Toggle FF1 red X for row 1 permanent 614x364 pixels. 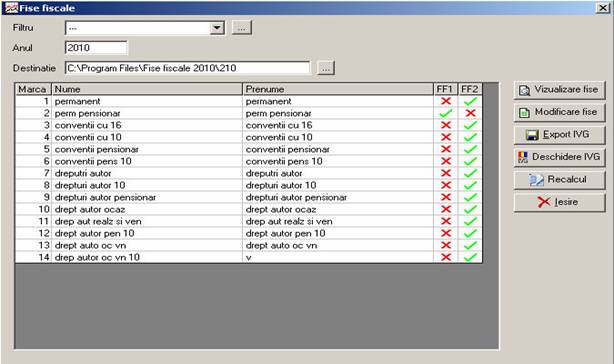[x=446, y=101]
